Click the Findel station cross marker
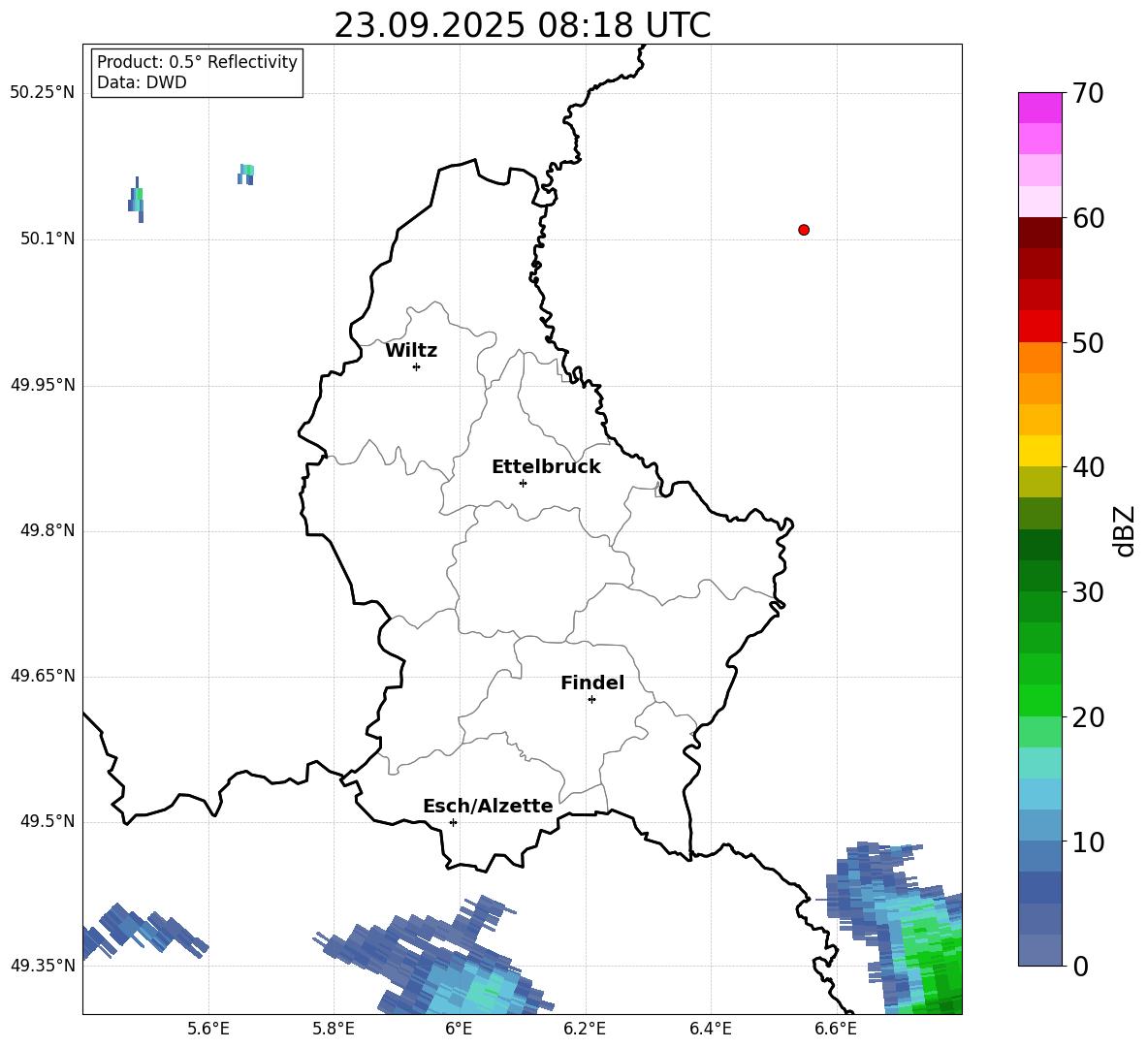The height and width of the screenshot is (1048, 1148). click(591, 700)
